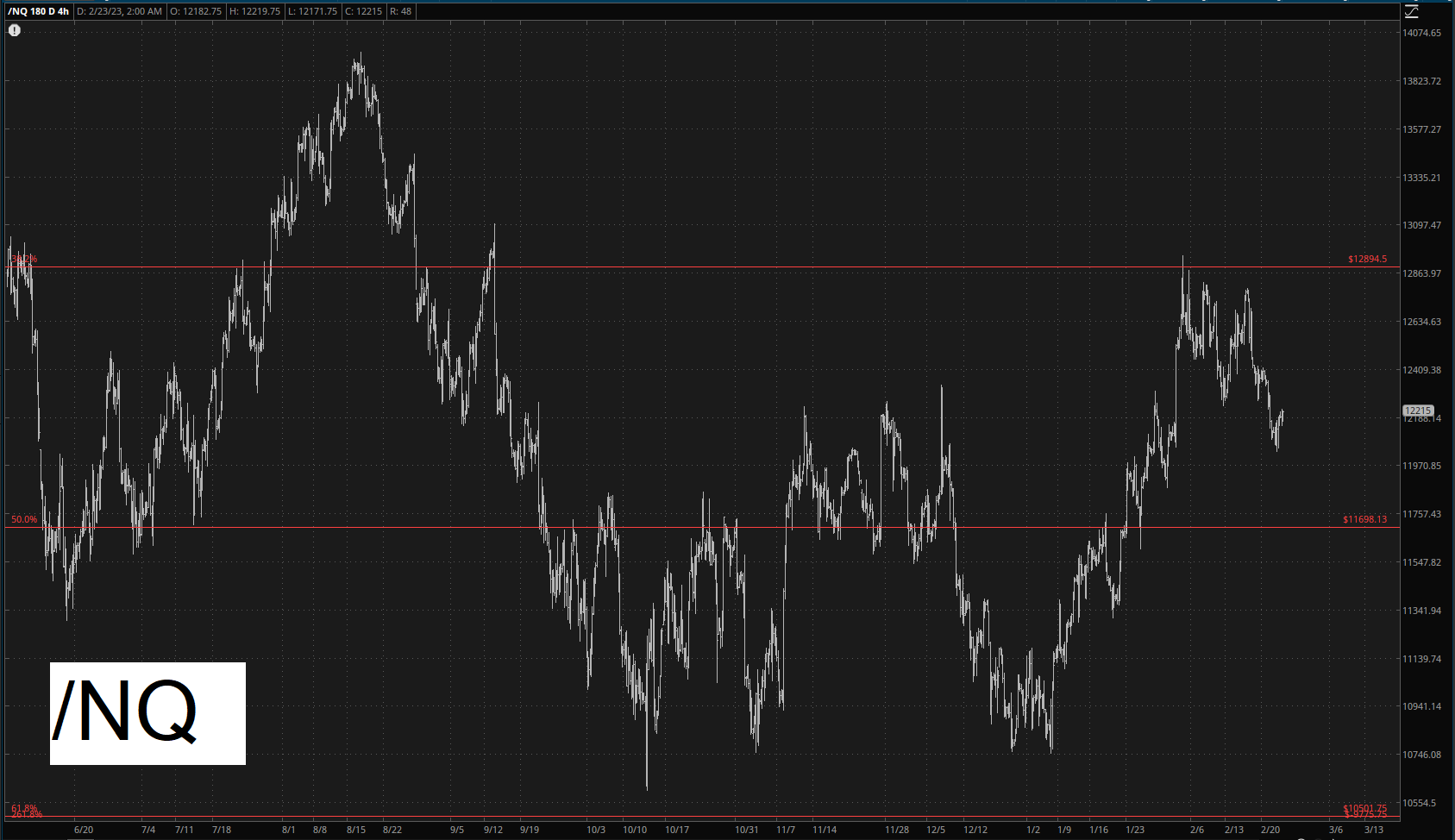Click the 10554.5 price axis value
Viewport: 1455px width, 840px height.
[x=1420, y=803]
